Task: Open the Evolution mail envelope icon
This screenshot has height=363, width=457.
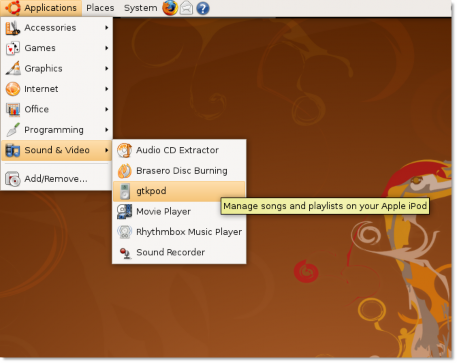Action: point(186,8)
